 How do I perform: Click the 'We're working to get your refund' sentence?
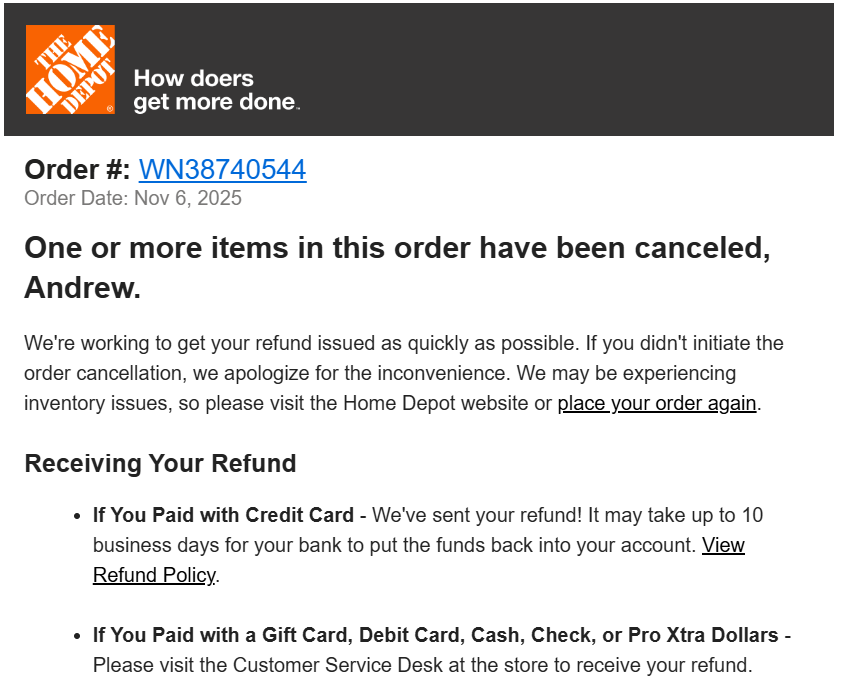200,344
